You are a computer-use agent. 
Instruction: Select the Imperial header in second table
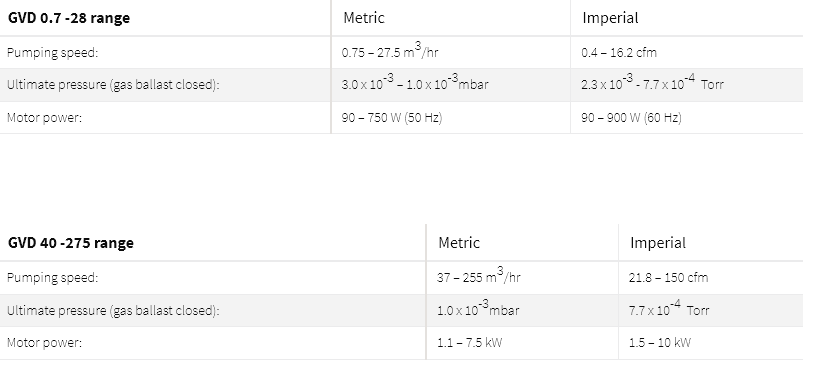[x=658, y=243]
